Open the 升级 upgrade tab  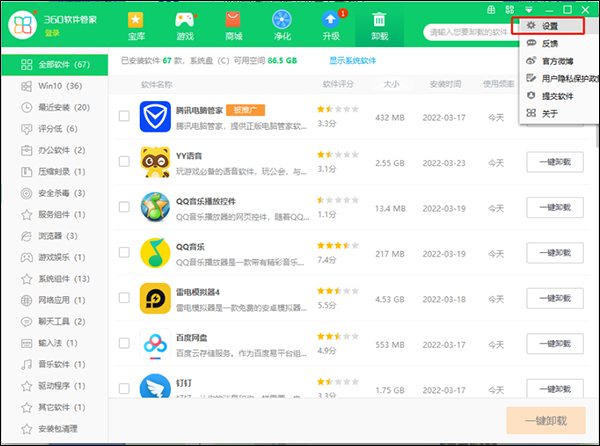pyautogui.click(x=331, y=26)
